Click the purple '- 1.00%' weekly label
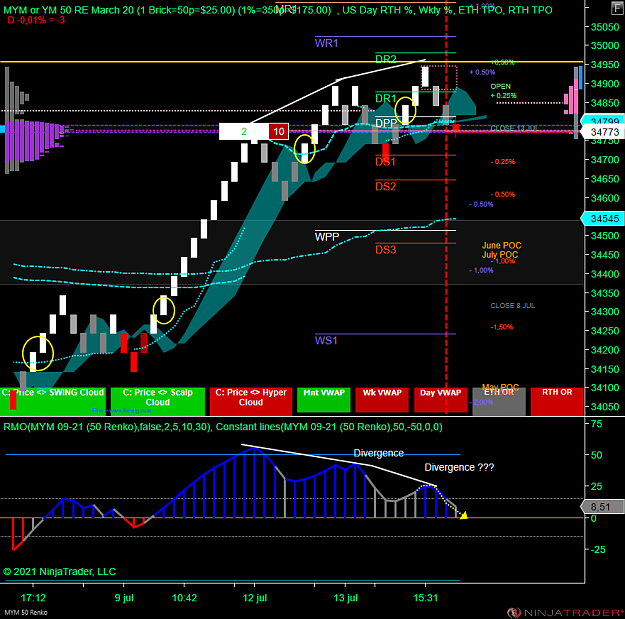Viewport: 625px width, 619px height. point(482,270)
